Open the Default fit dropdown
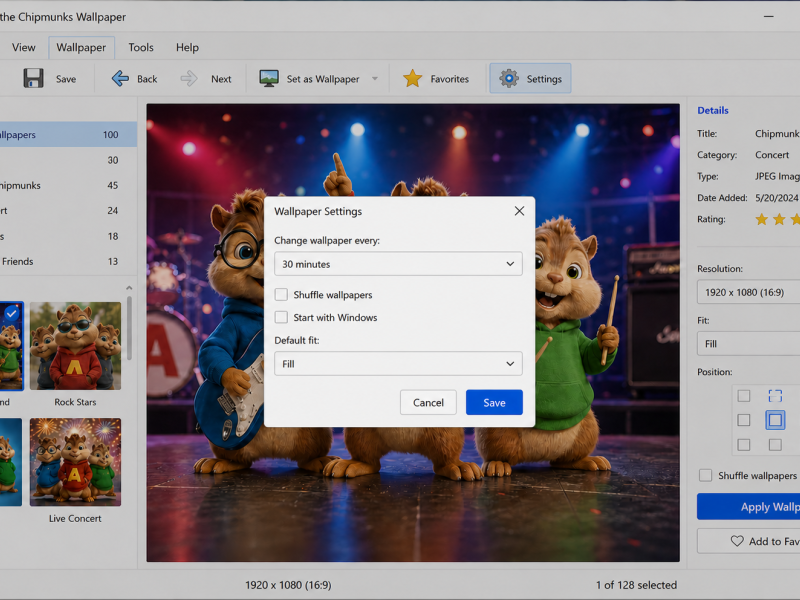Viewport: 800px width, 600px height. coord(398,364)
